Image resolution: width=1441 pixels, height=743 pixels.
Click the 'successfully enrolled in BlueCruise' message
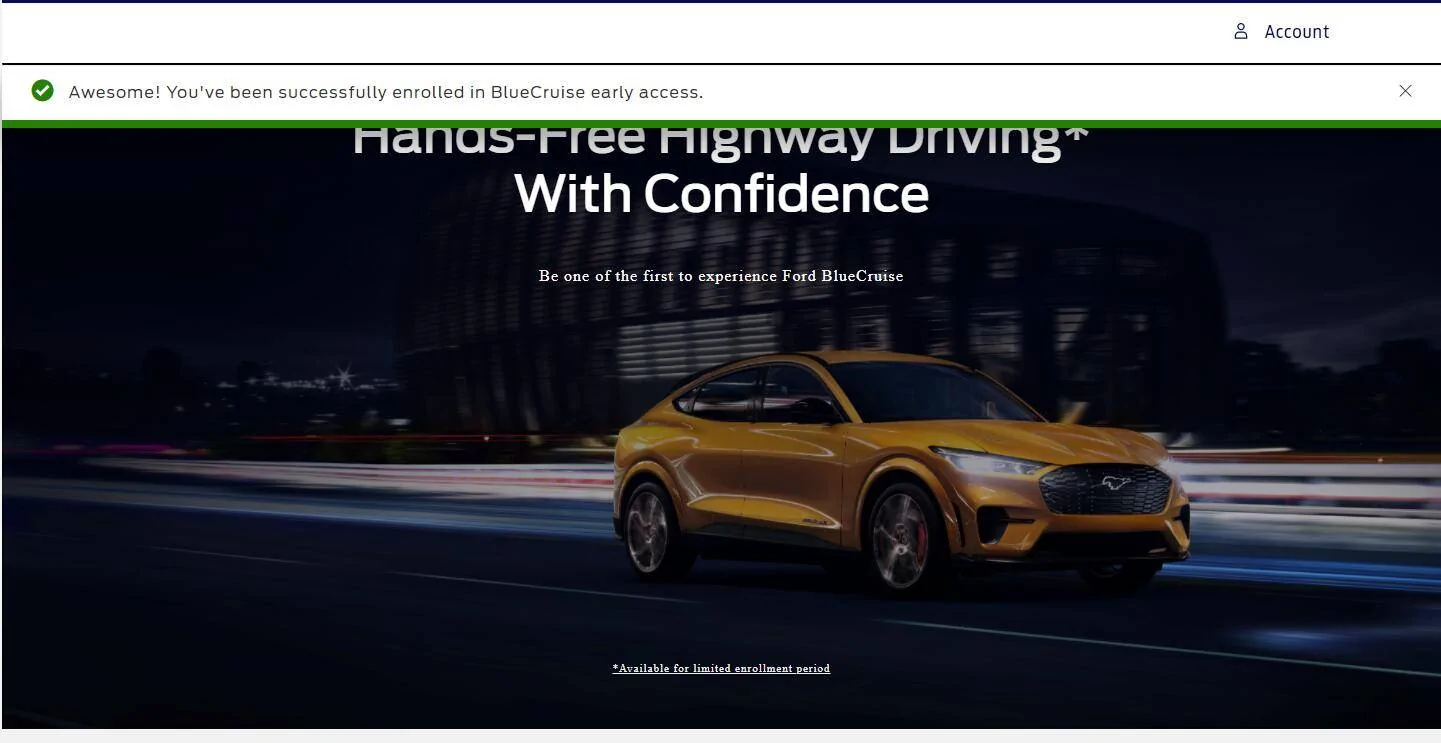coord(386,92)
